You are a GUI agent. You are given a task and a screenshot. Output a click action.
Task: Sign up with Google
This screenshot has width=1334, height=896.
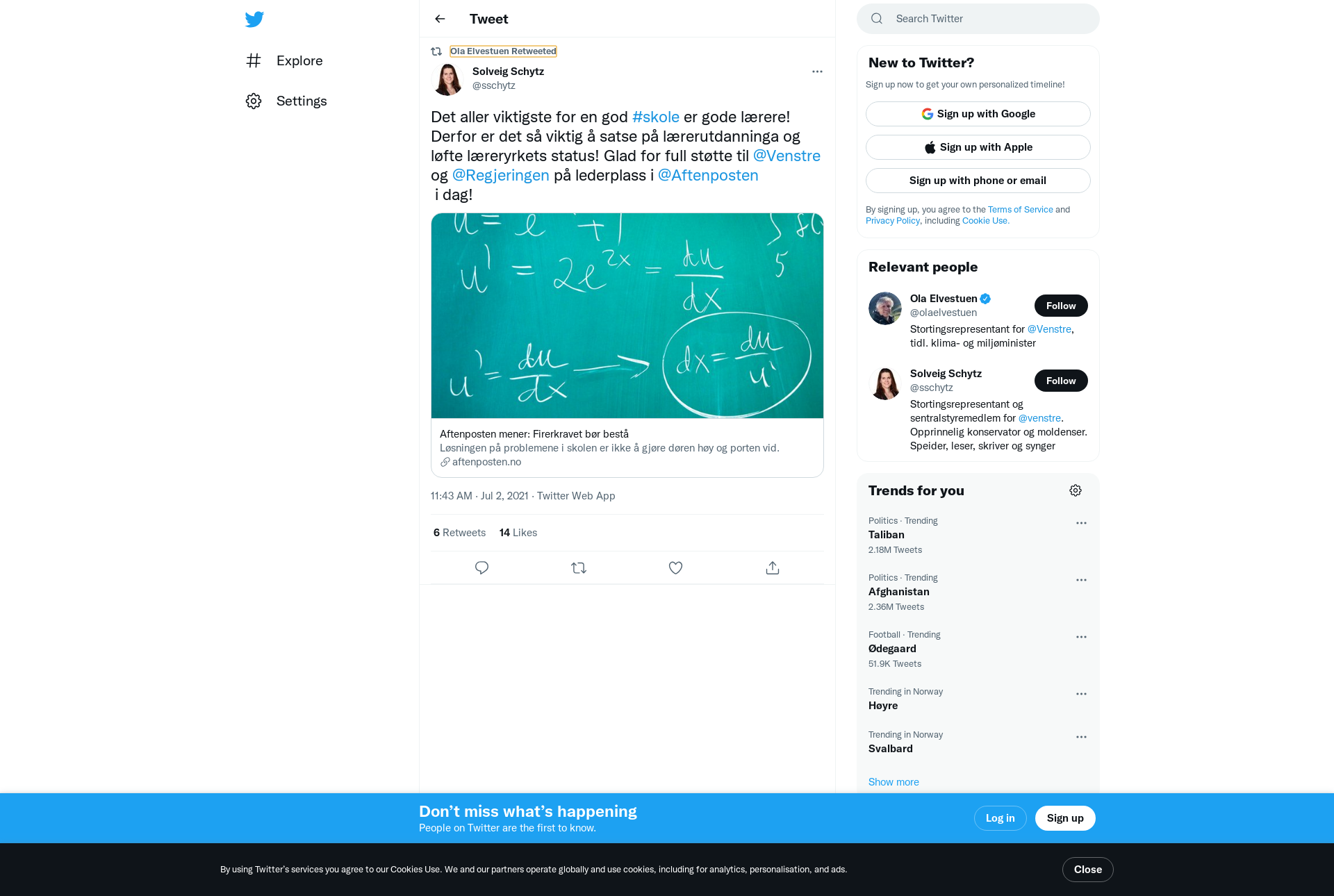tap(978, 114)
